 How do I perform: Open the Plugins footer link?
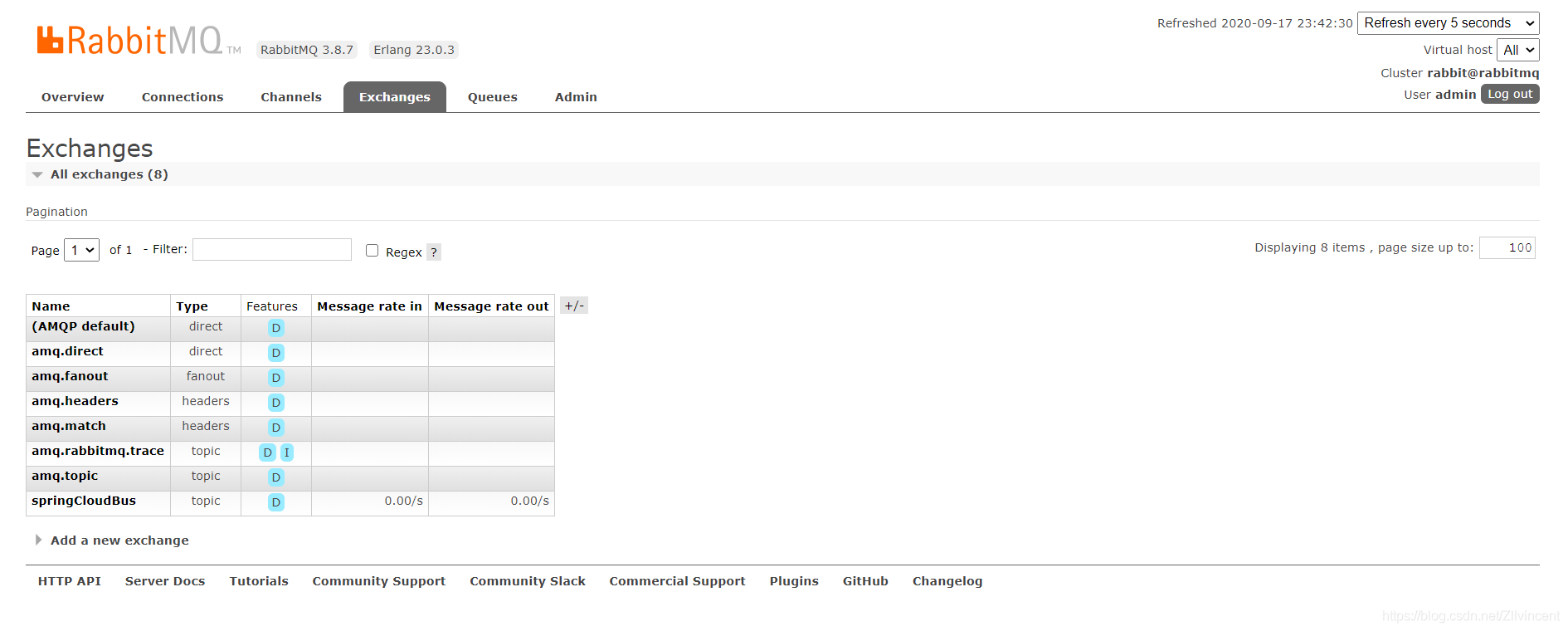pos(794,581)
